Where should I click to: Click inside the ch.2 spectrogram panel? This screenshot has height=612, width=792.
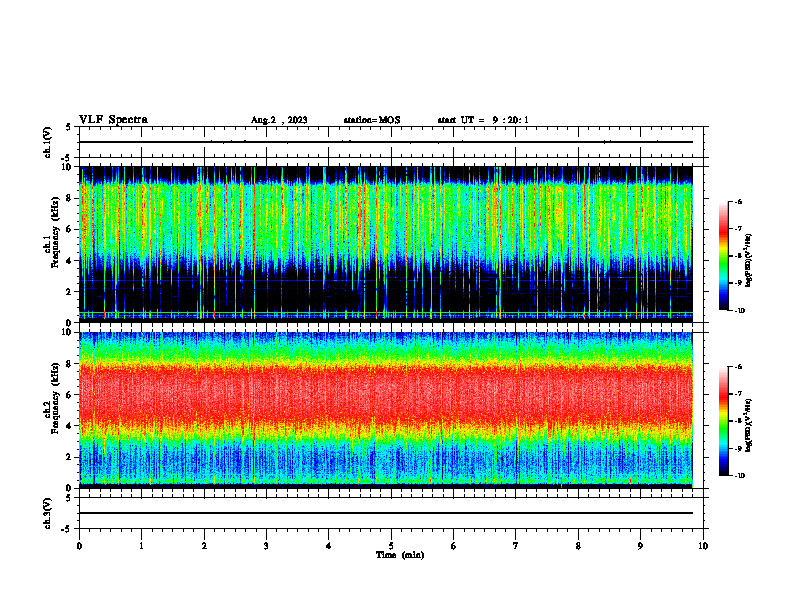[386, 410]
